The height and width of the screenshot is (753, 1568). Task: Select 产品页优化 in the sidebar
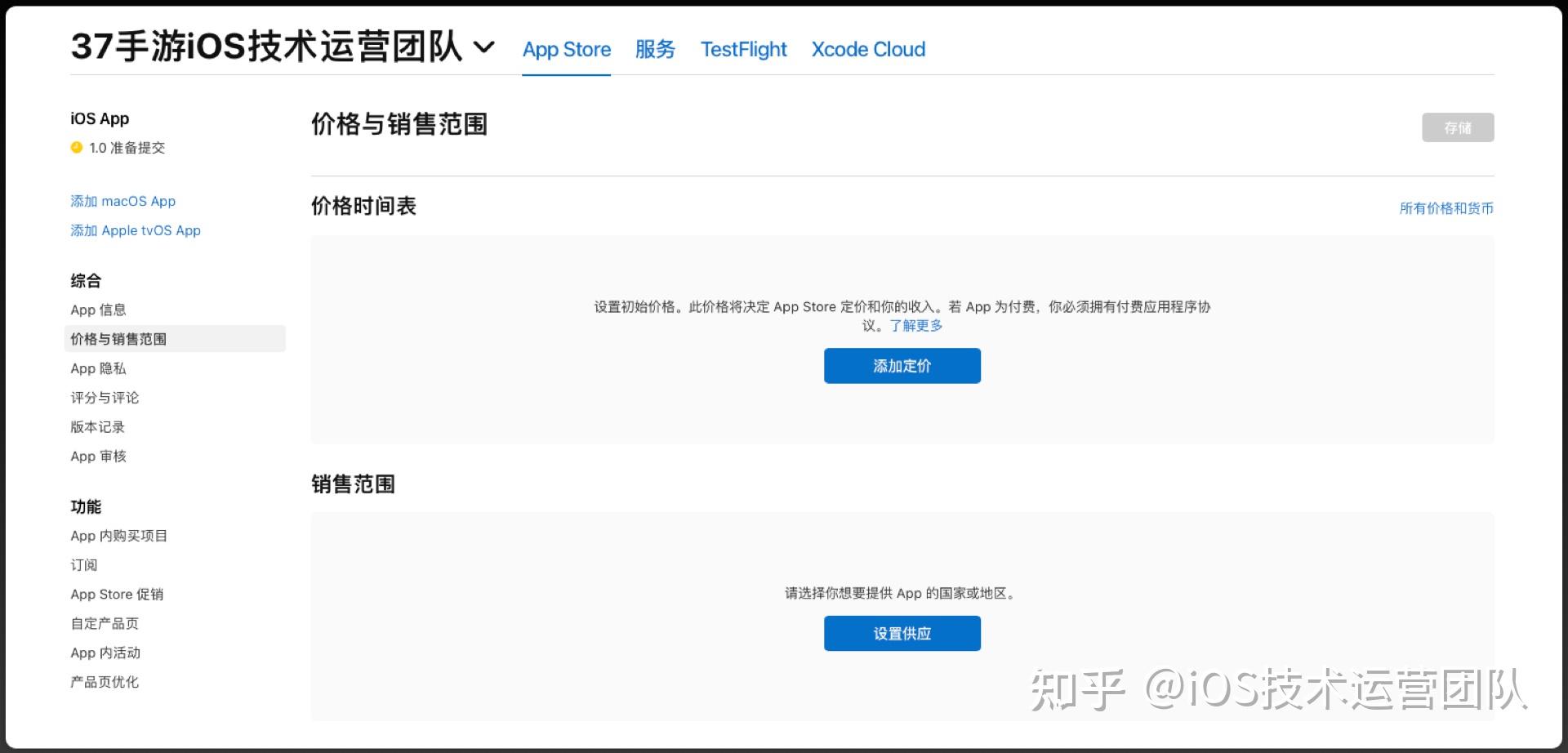point(105,682)
